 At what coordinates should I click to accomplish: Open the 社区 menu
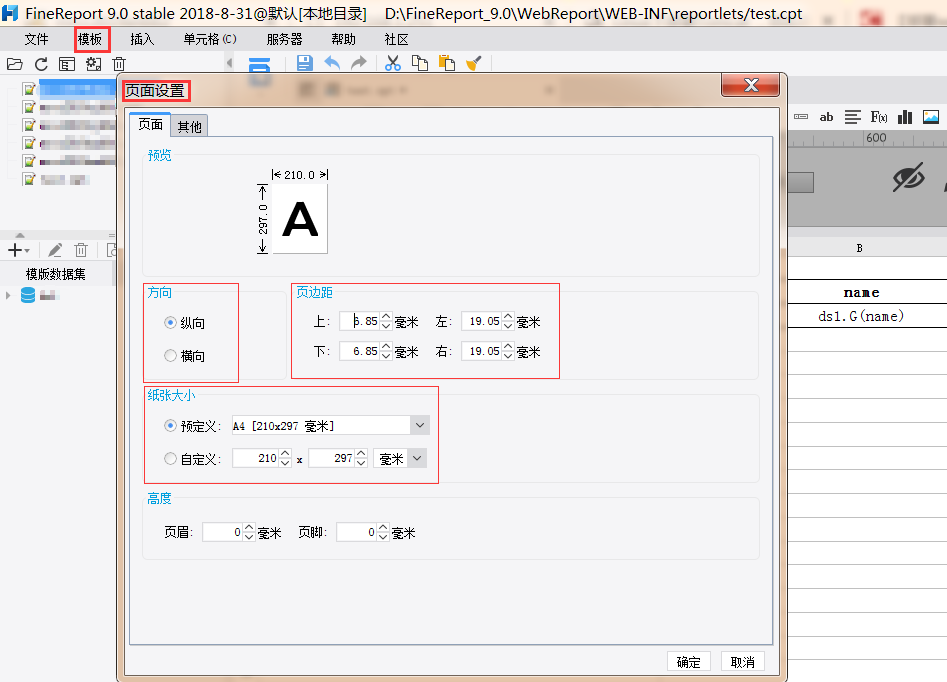pos(397,39)
